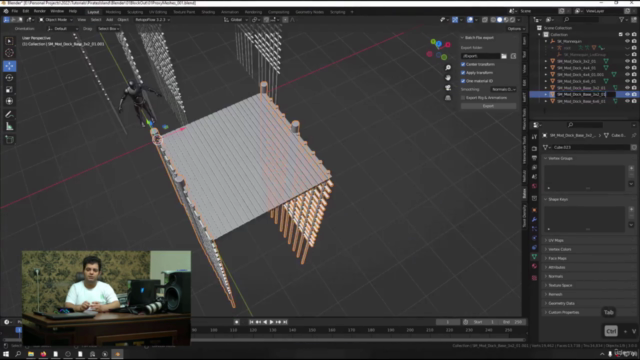
Task: Open Material properties tab
Action: 534,266
